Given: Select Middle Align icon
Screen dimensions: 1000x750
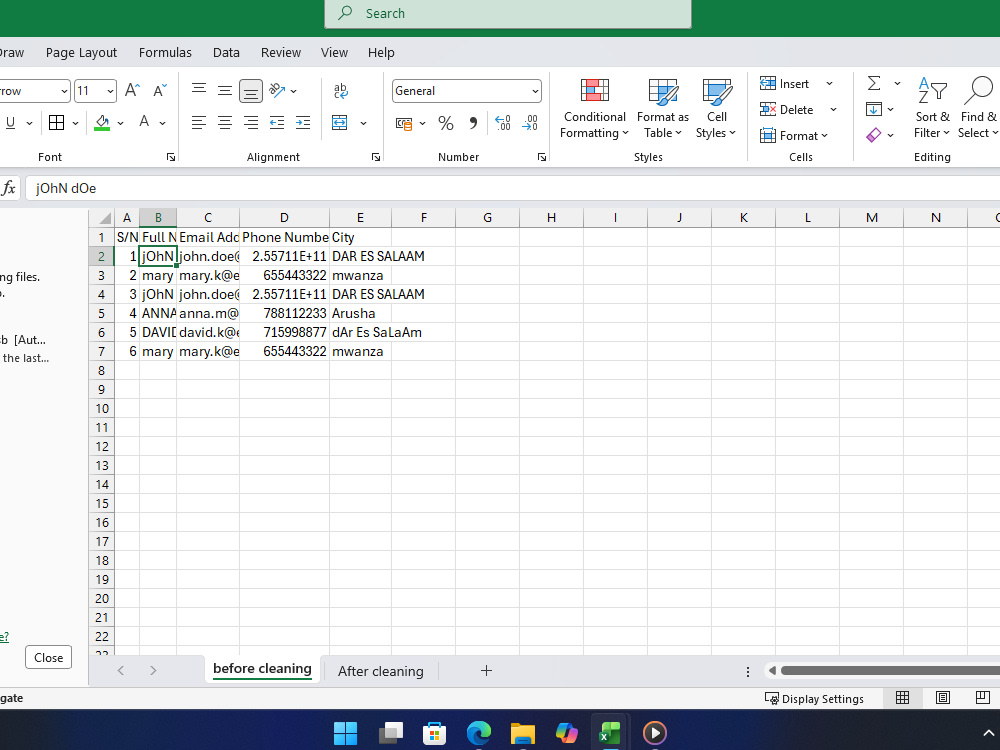Looking at the screenshot, I should [x=224, y=91].
